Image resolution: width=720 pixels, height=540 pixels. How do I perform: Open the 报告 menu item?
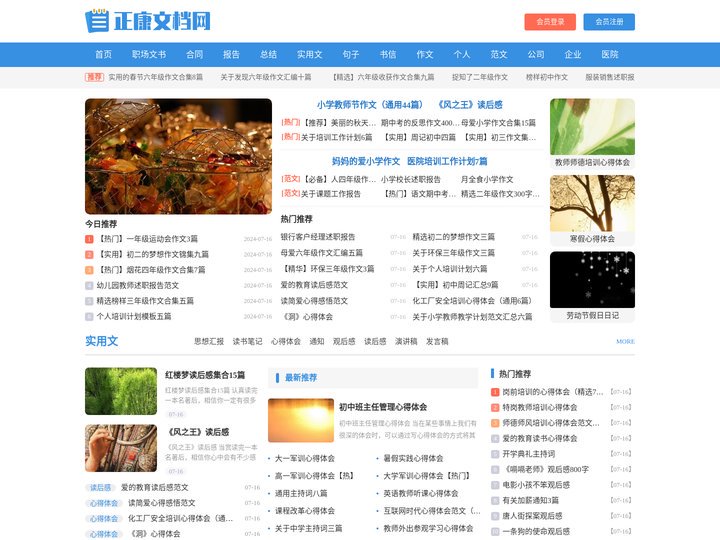tap(231, 54)
